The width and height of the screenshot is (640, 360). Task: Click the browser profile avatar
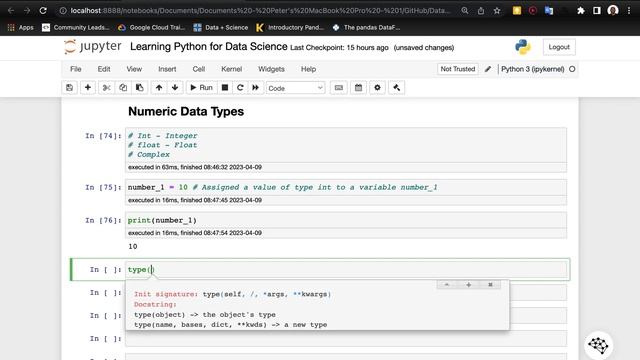click(613, 11)
